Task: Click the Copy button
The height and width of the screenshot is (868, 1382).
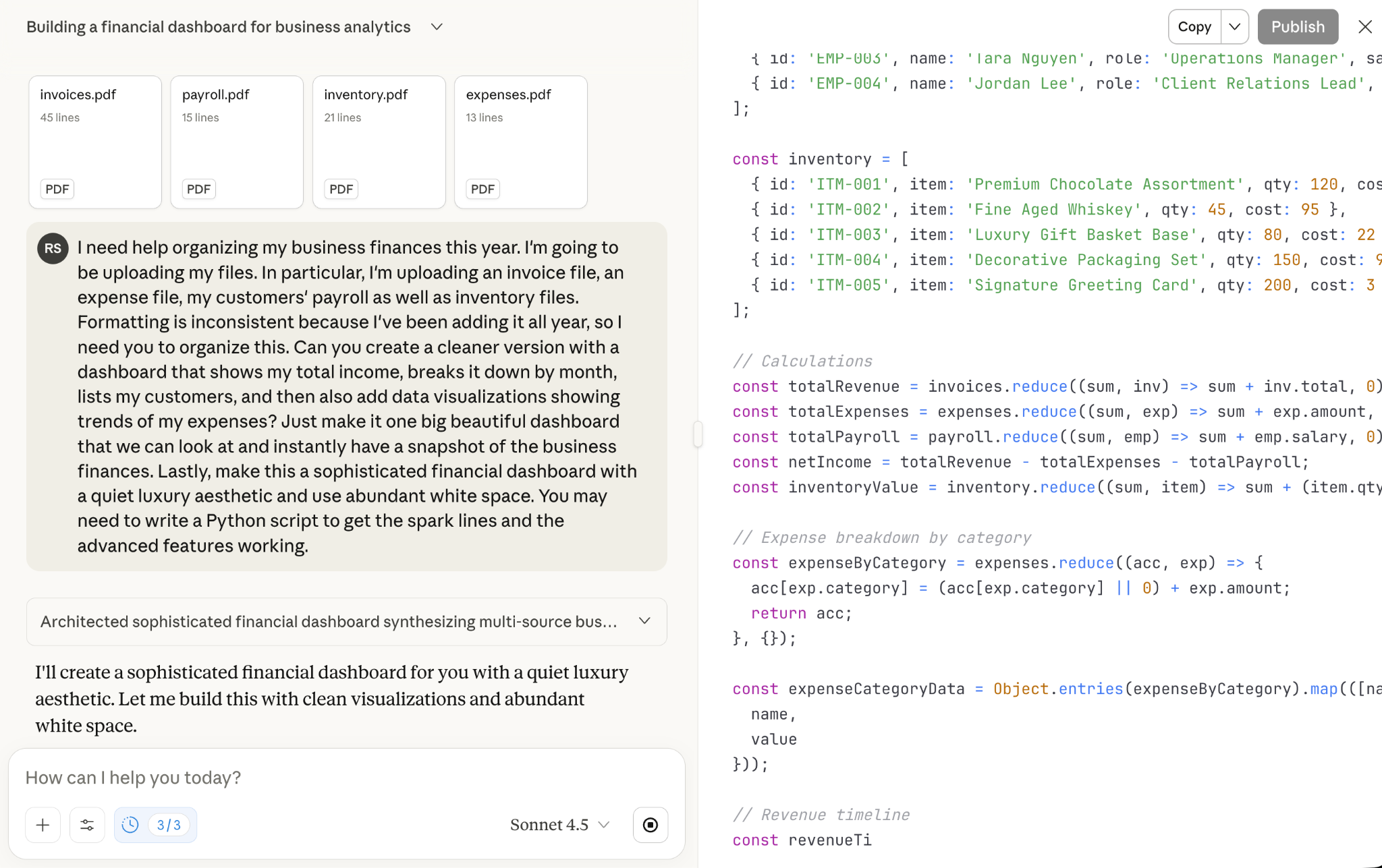Action: (1194, 27)
